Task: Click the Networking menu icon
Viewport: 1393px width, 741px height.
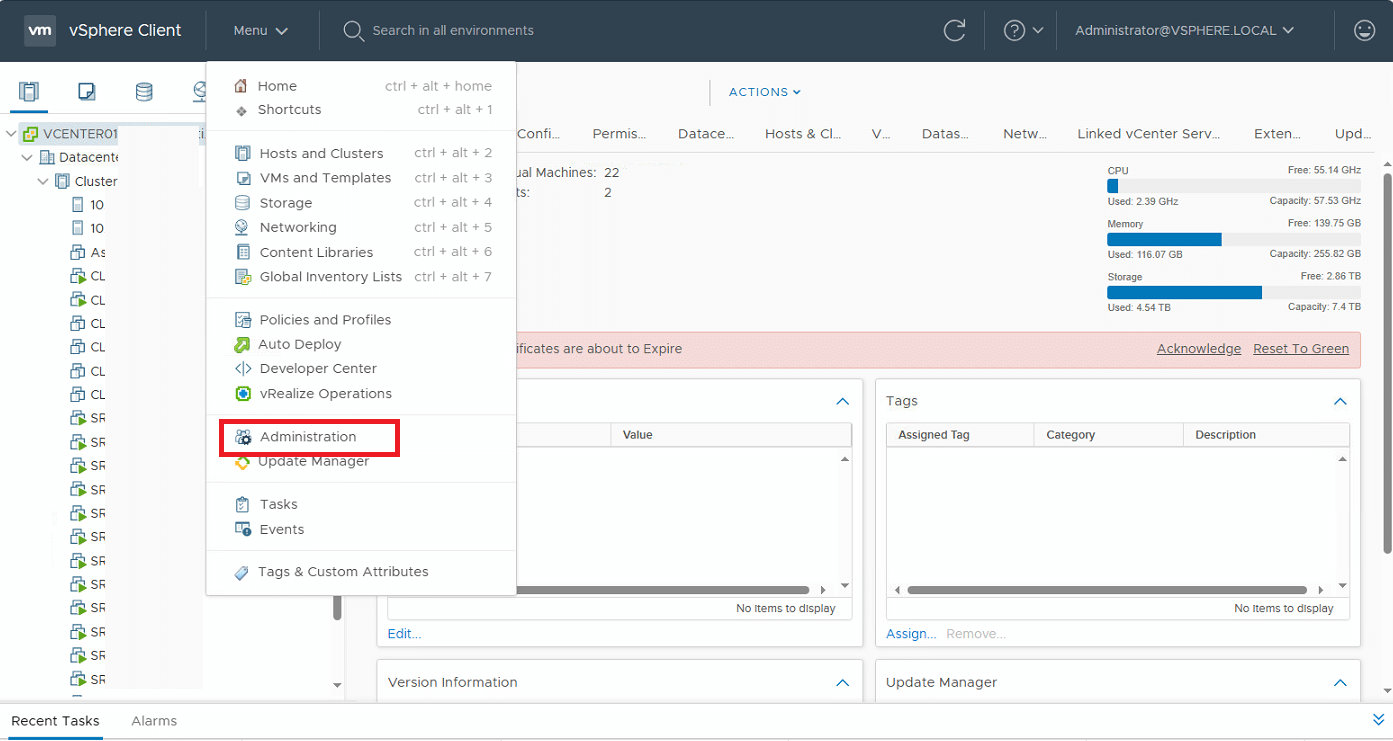Action: pyautogui.click(x=242, y=227)
